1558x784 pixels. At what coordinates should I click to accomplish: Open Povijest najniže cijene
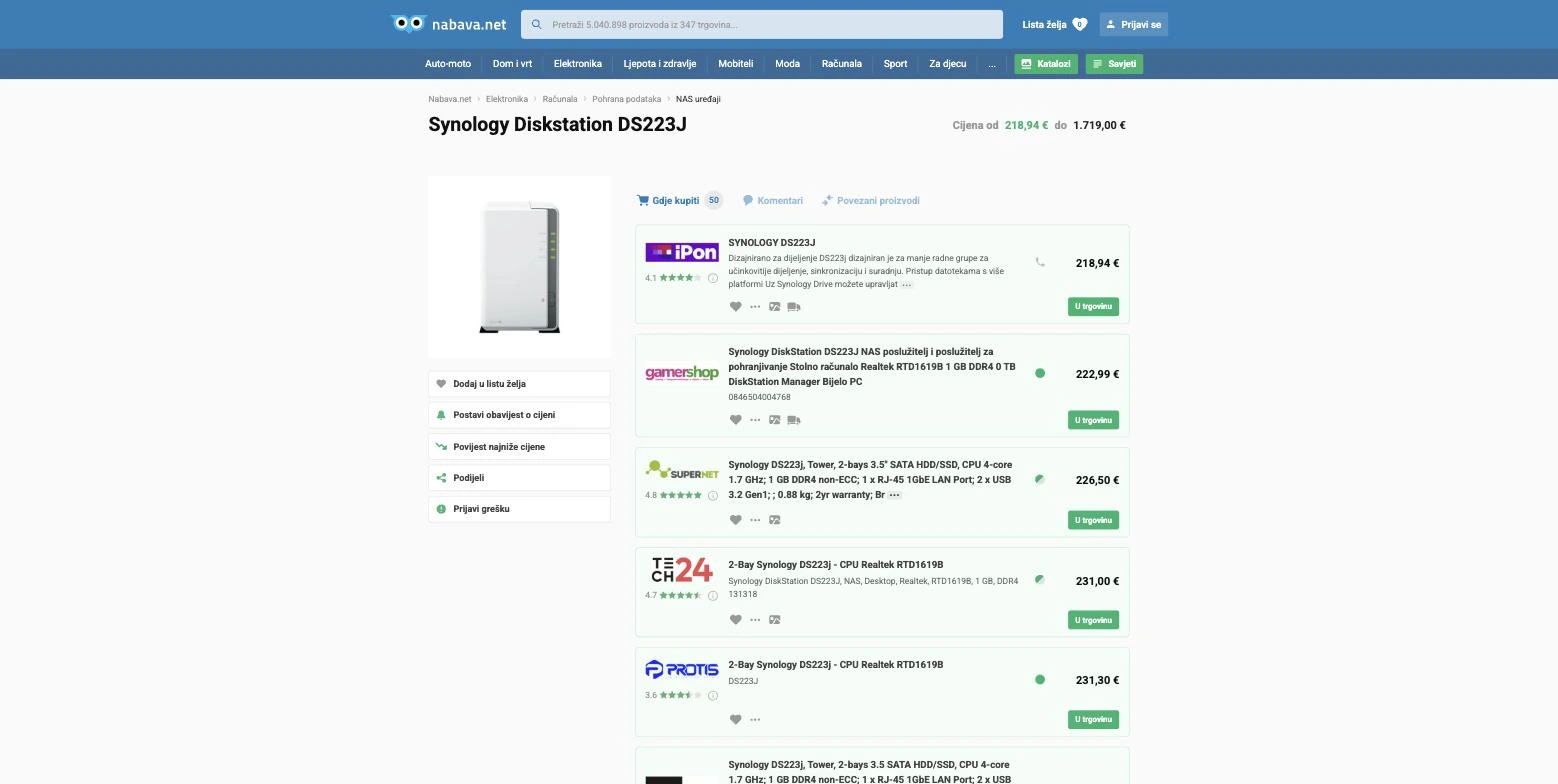(519, 447)
